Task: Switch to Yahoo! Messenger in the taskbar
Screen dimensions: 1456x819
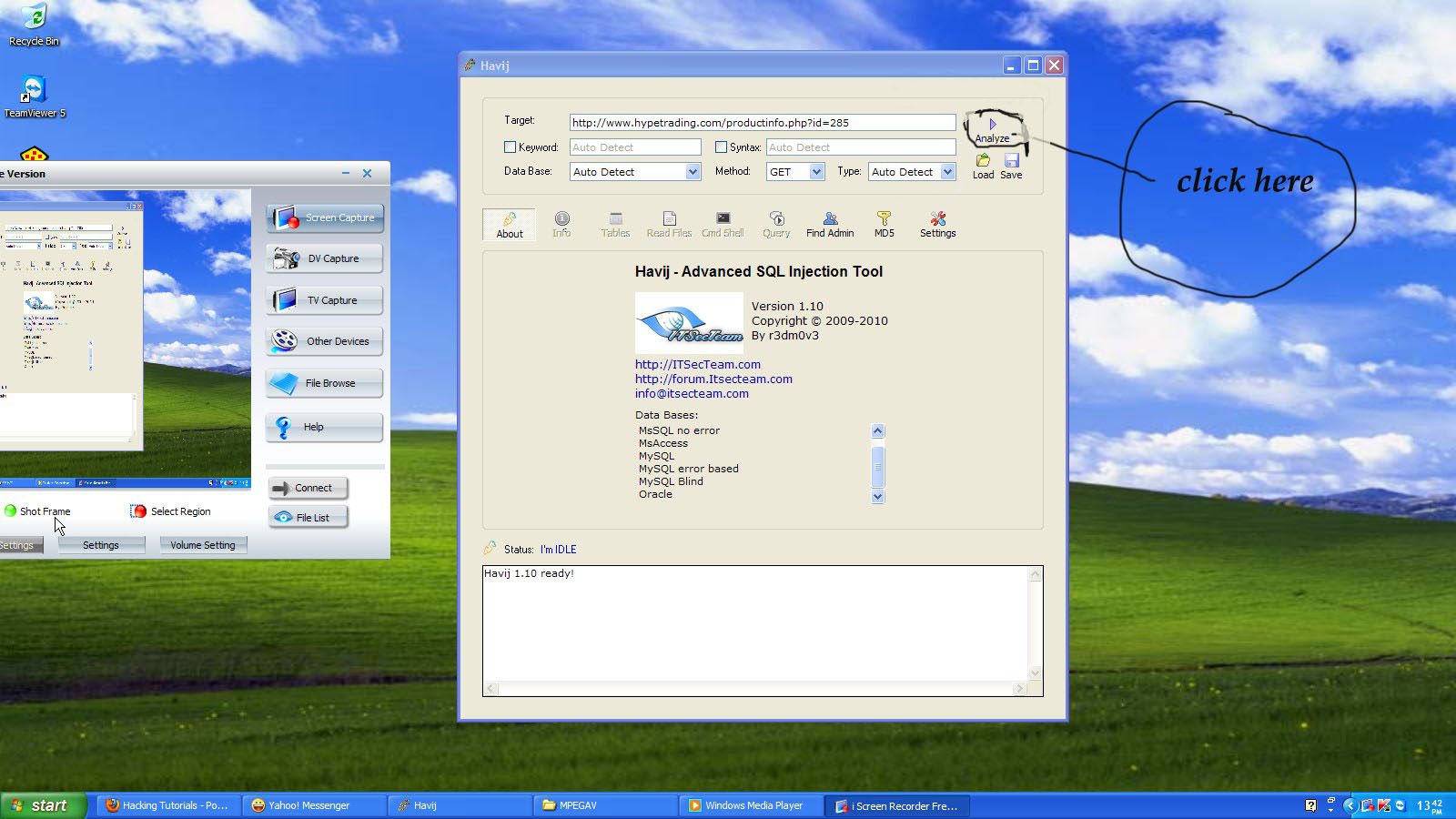Action: coord(313,805)
